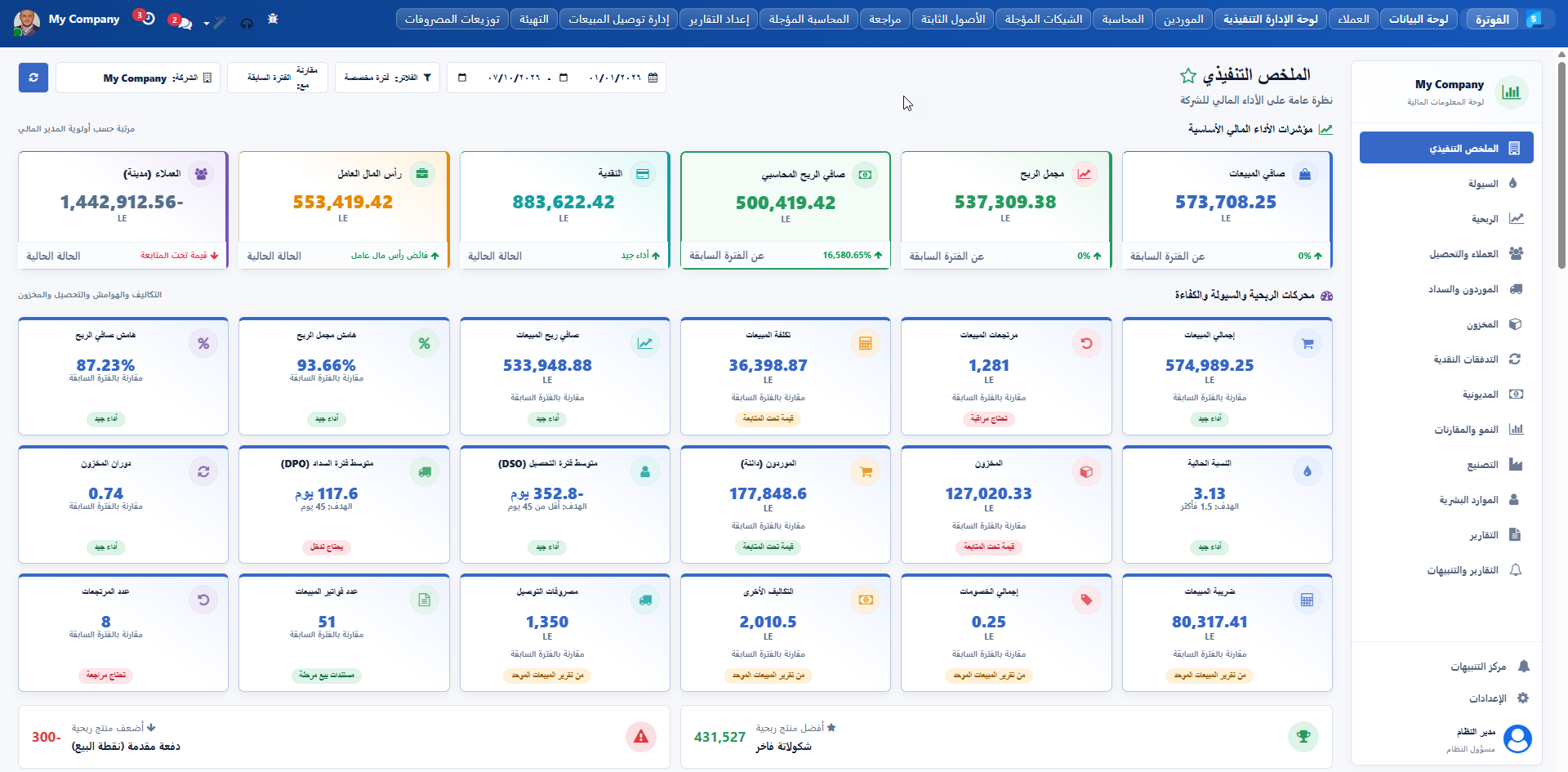The height and width of the screenshot is (772, 1568).
Task: Open the end-date calendar picker icon
Action: (462, 78)
